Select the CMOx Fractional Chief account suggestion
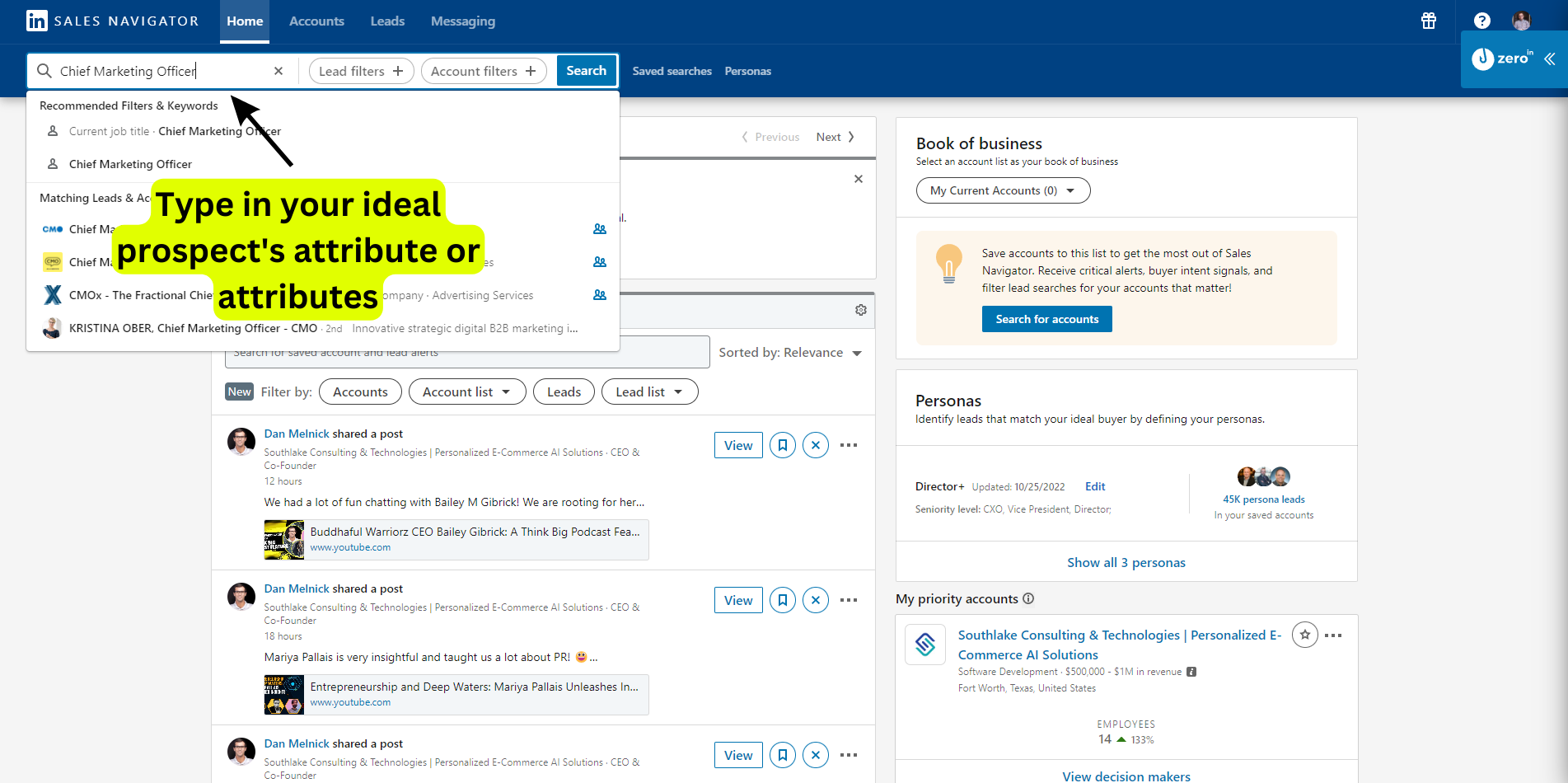1568x783 pixels. [323, 295]
